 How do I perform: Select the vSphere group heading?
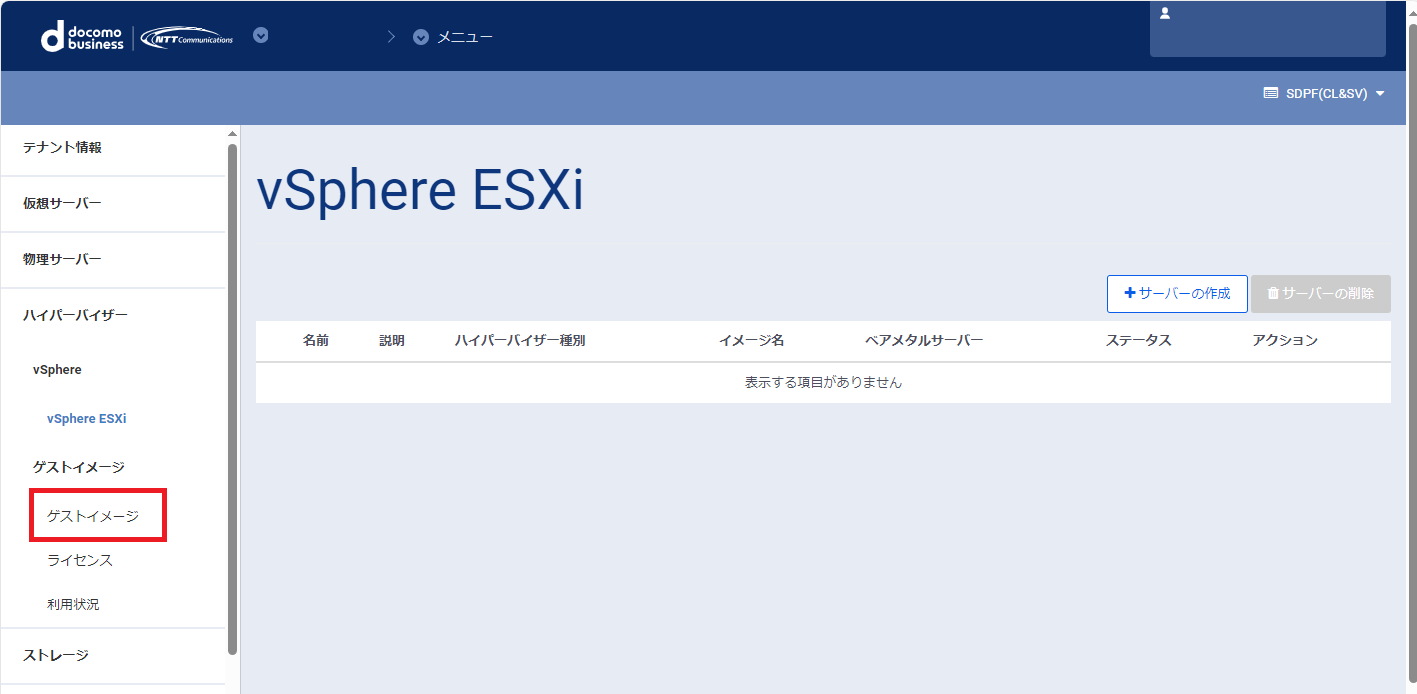pos(57,370)
